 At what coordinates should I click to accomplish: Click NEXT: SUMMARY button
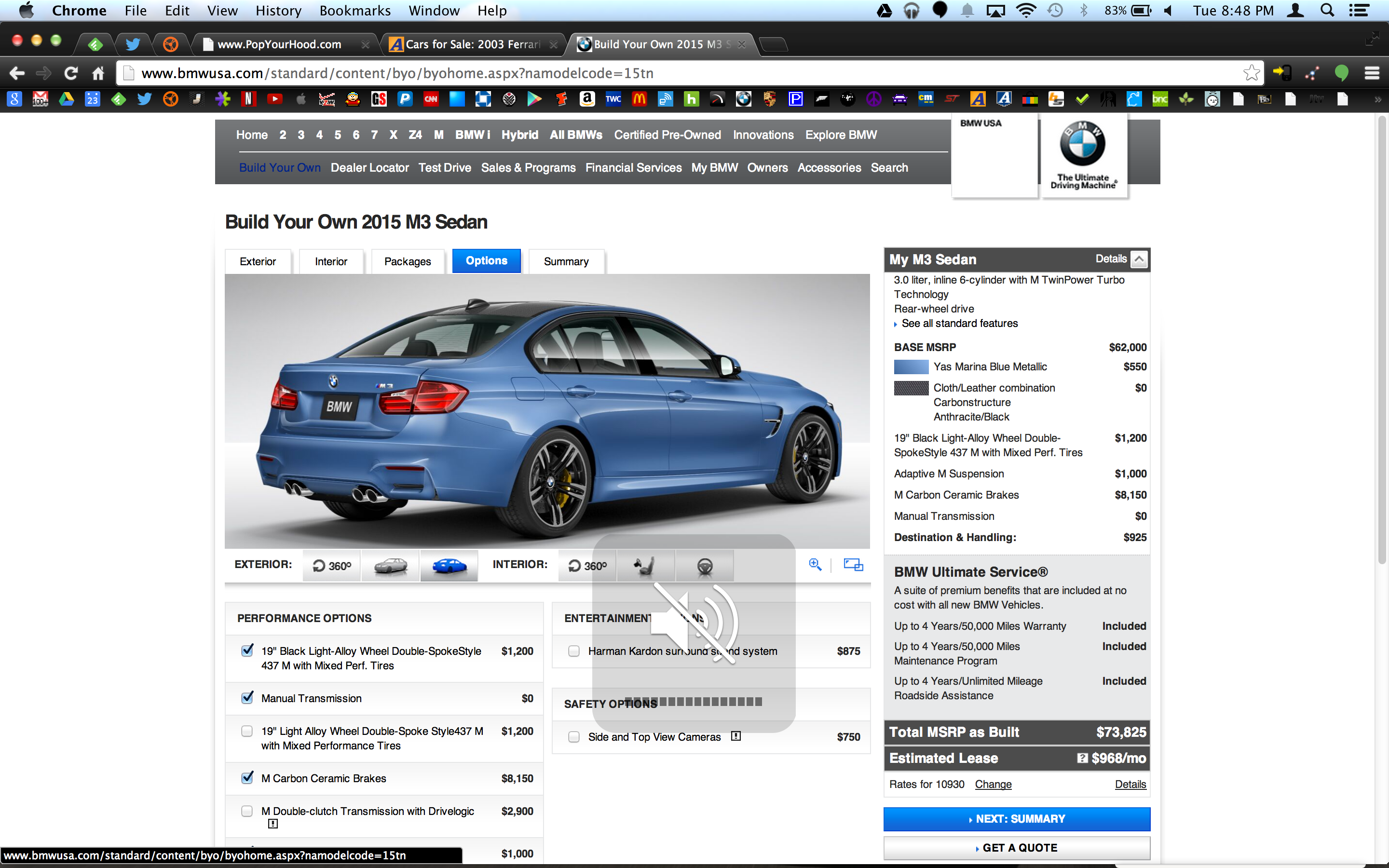pyautogui.click(x=1017, y=819)
